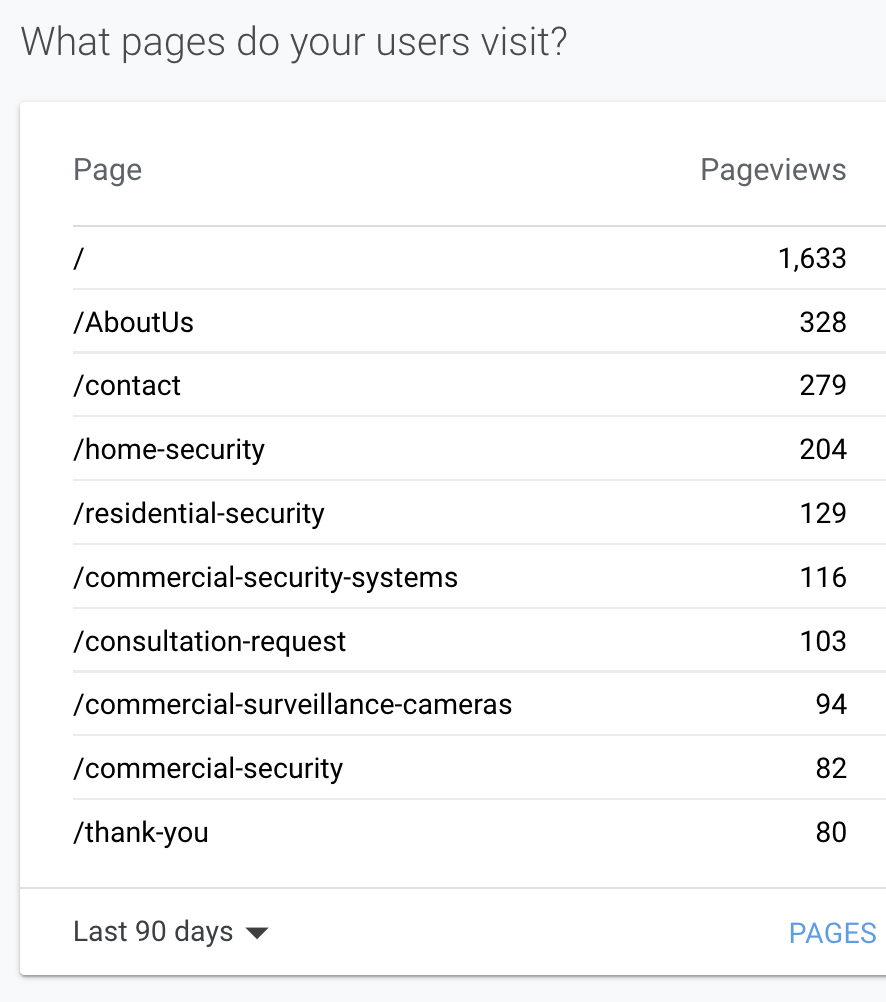Click the /home-security page row
This screenshot has height=1002, width=886.
pos(169,449)
